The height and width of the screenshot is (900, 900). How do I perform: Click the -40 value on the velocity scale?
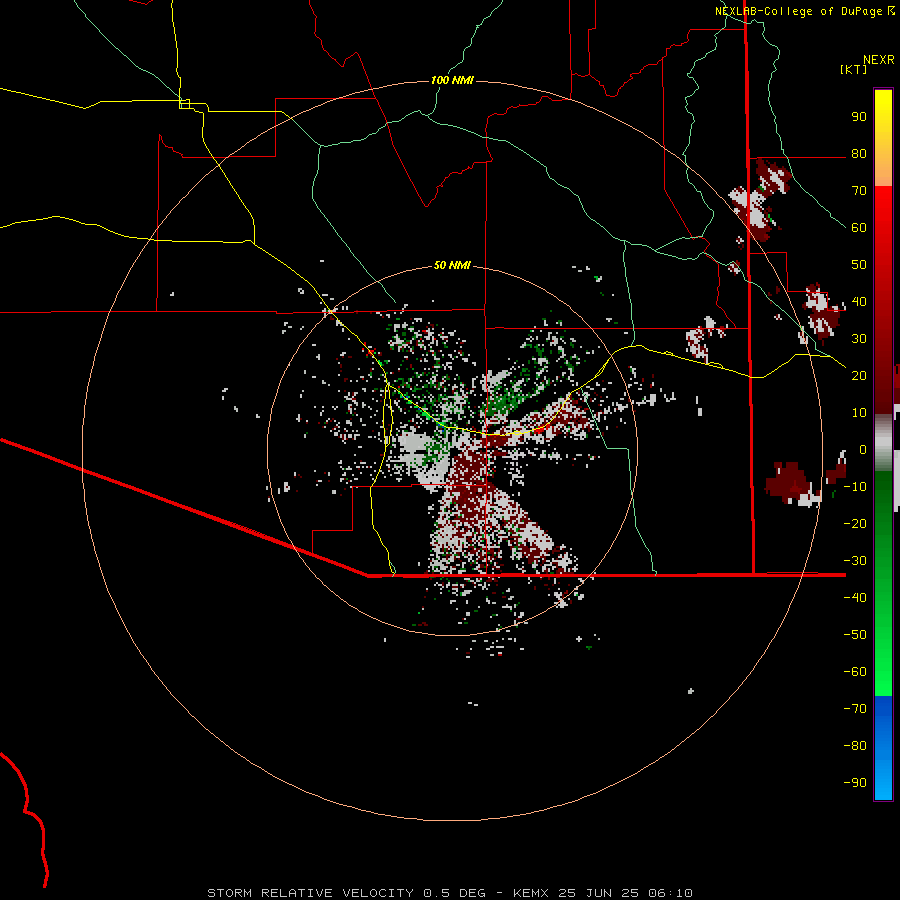pyautogui.click(x=855, y=598)
